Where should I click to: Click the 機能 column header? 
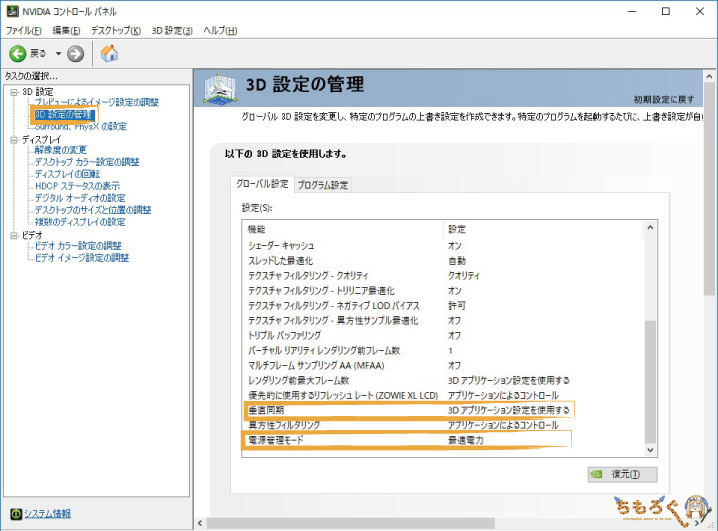(x=343, y=229)
